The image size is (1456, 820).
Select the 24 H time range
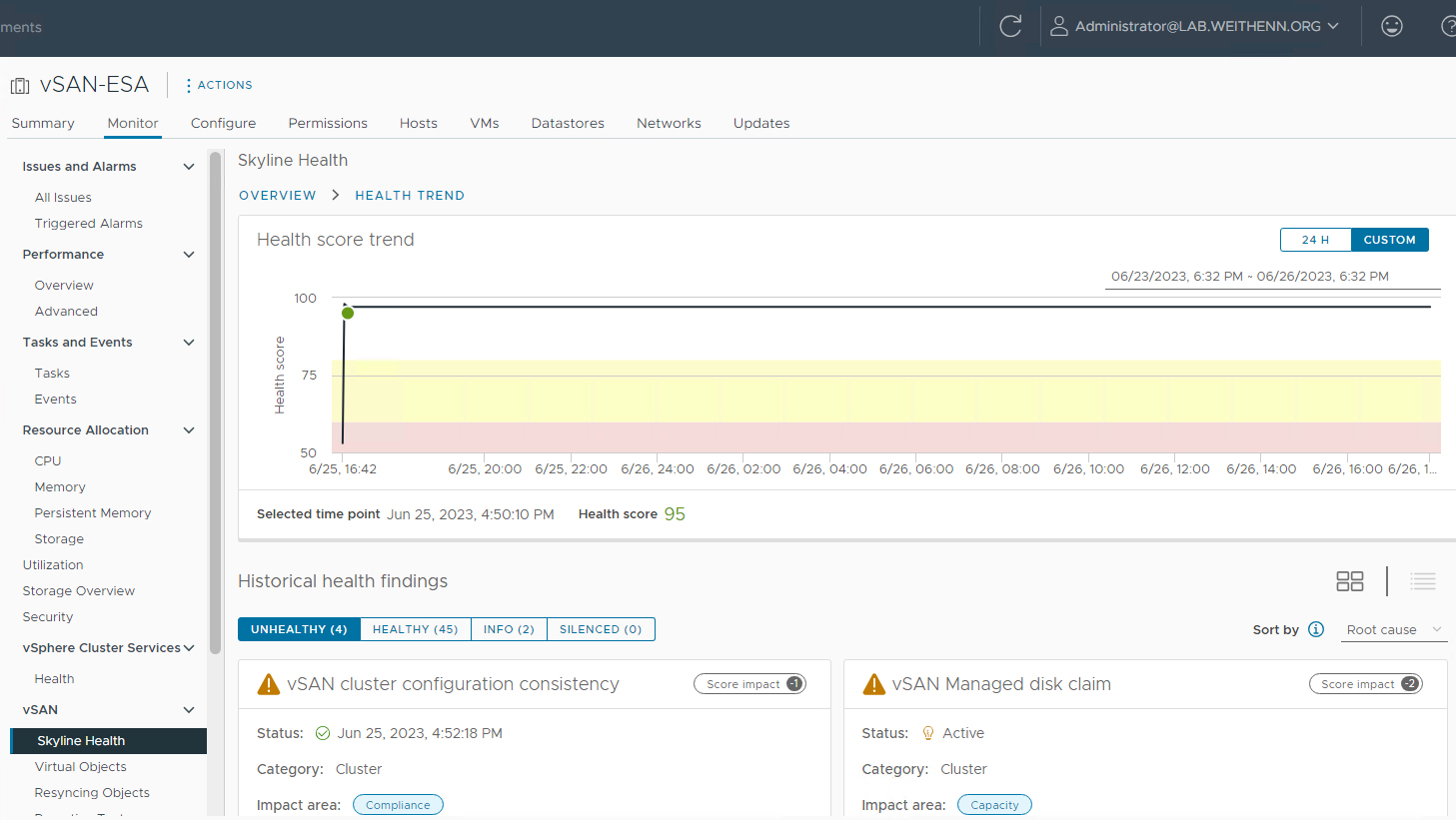tap(1315, 240)
